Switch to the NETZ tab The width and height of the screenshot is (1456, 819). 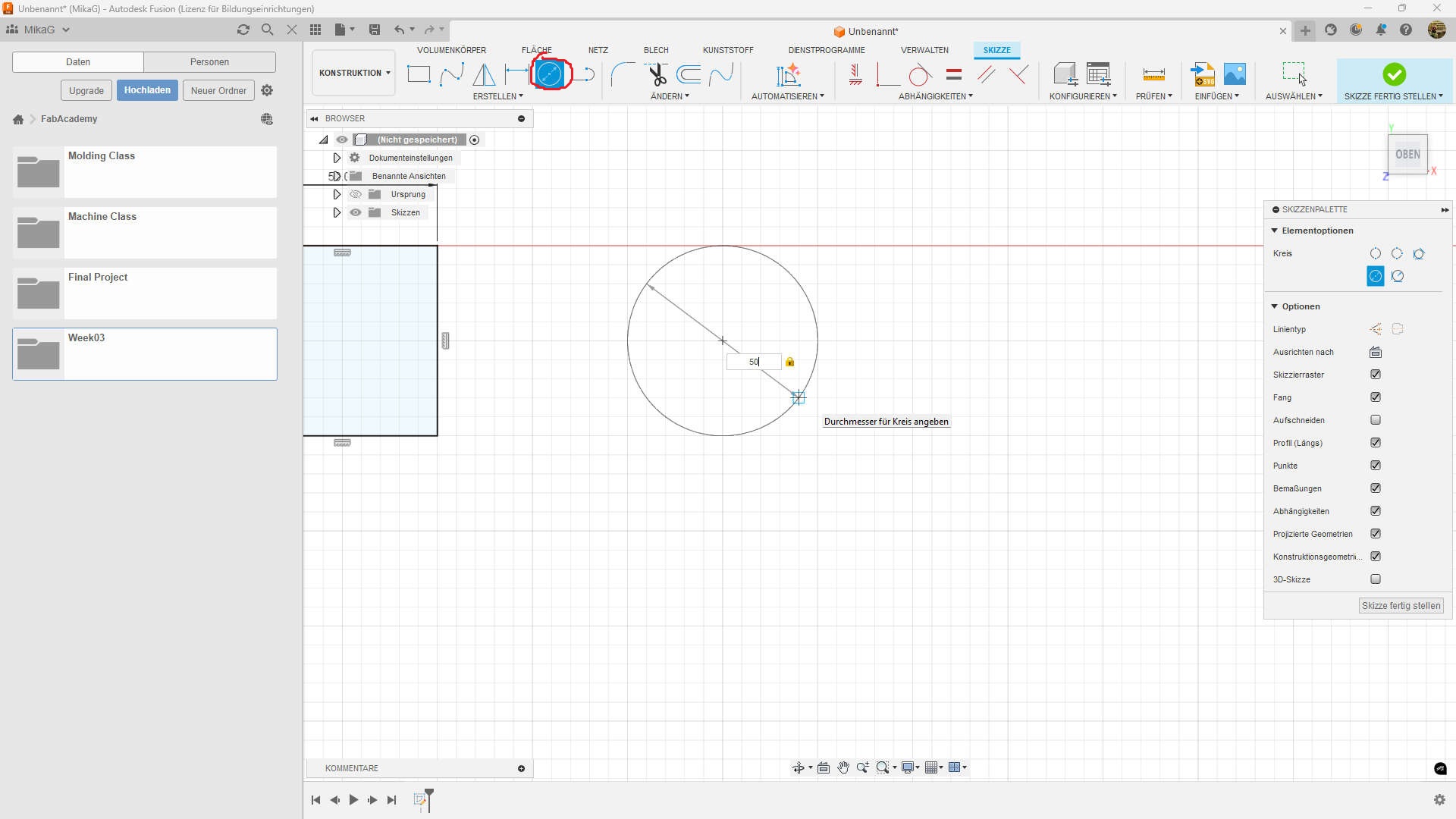[x=598, y=50]
